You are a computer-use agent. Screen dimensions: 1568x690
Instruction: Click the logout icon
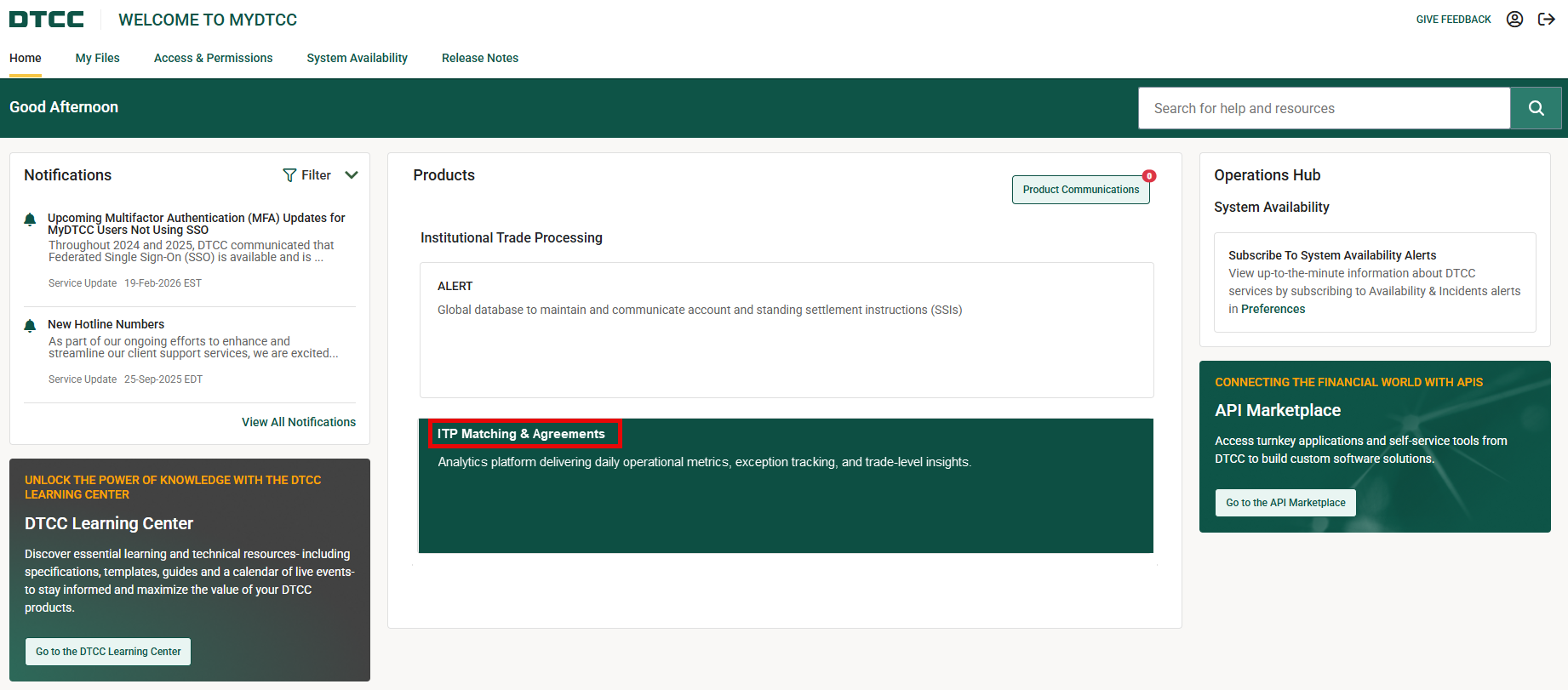tap(1546, 20)
